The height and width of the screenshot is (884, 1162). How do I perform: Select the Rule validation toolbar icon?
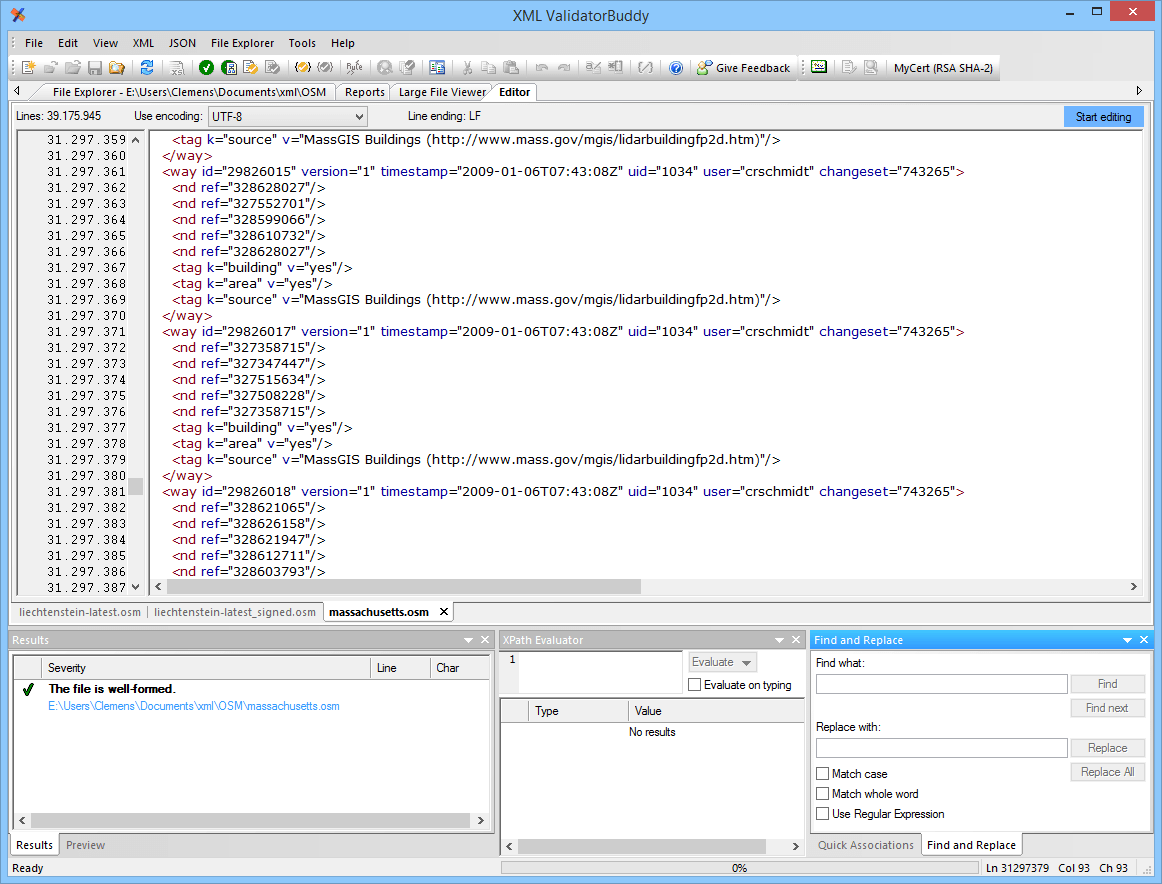(x=354, y=68)
